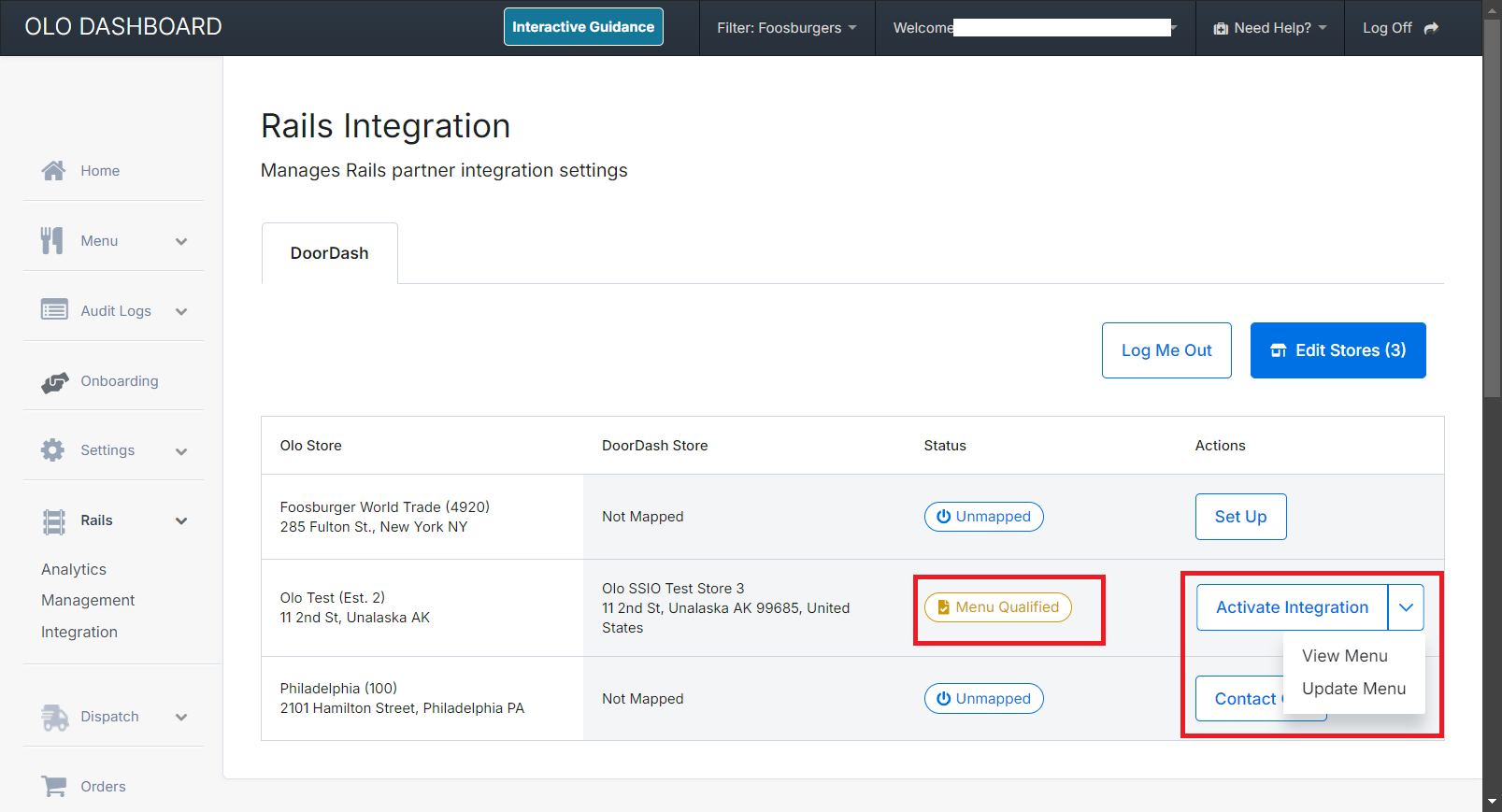Click the Log Me Out button
The height and width of the screenshot is (812, 1502).
[x=1166, y=350]
